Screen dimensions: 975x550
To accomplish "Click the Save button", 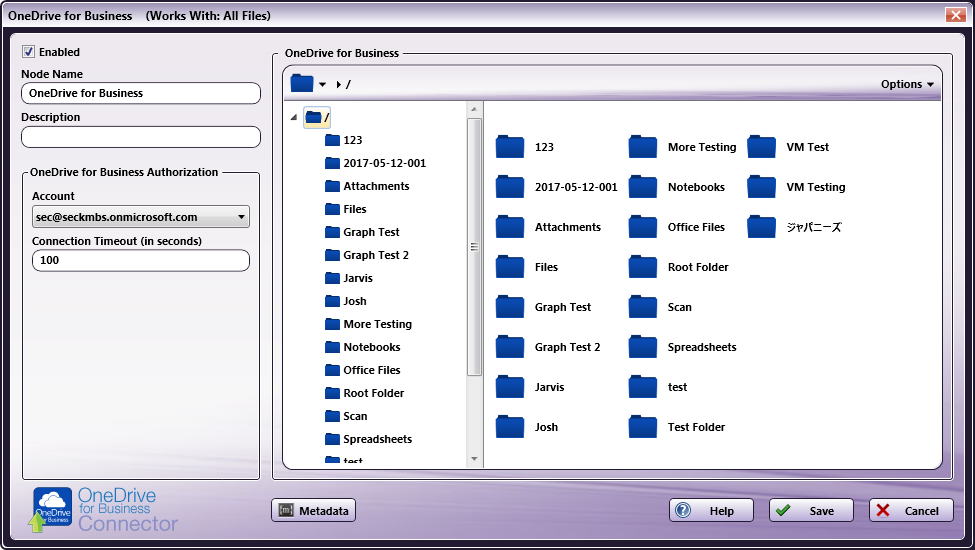I will point(811,510).
